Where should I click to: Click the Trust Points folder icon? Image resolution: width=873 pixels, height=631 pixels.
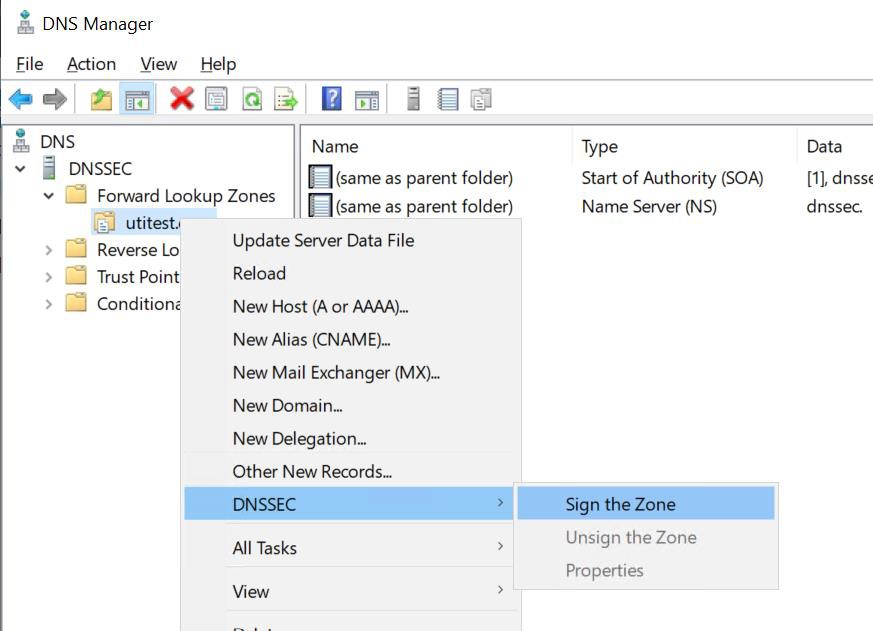[x=76, y=276]
